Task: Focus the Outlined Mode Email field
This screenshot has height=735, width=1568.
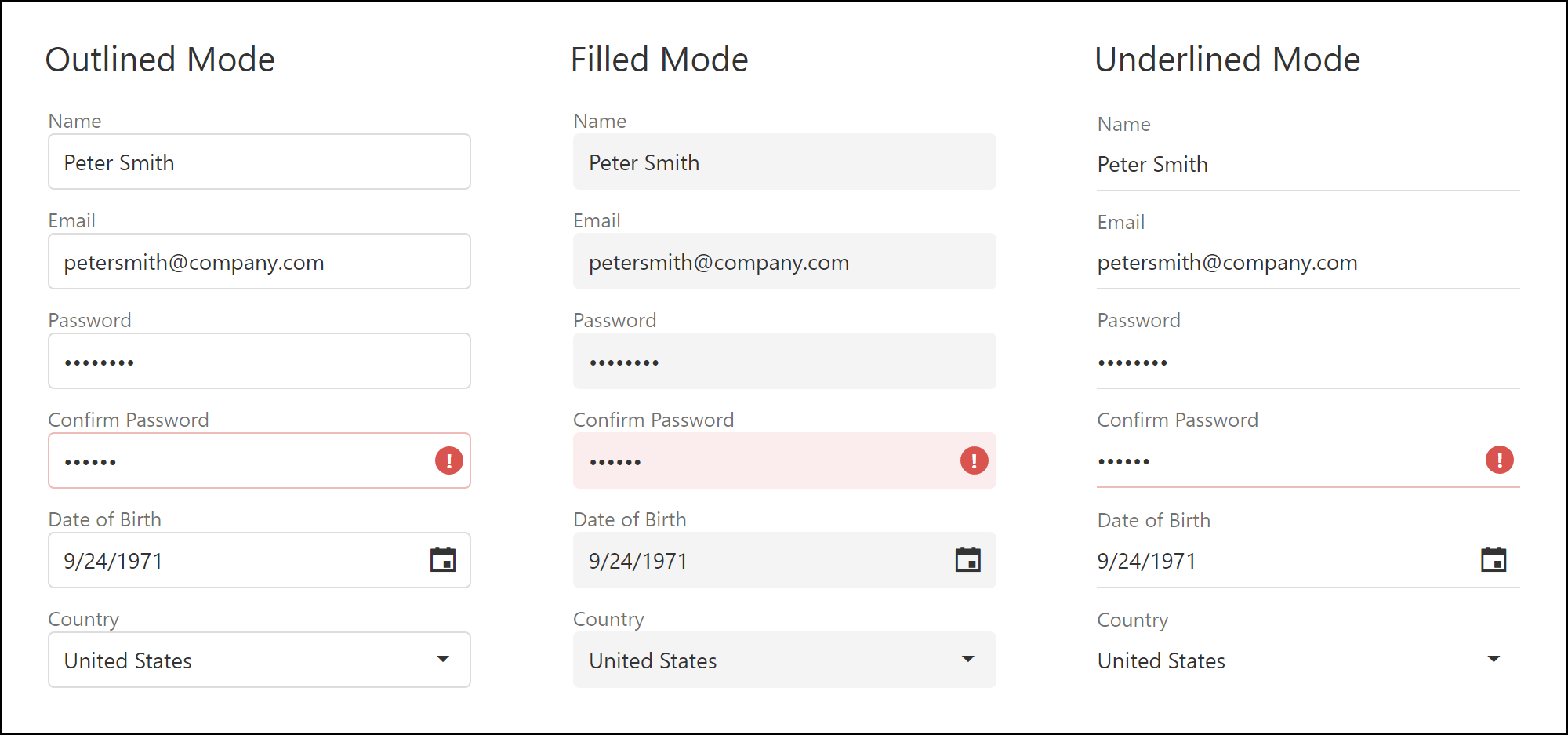Action: (259, 262)
